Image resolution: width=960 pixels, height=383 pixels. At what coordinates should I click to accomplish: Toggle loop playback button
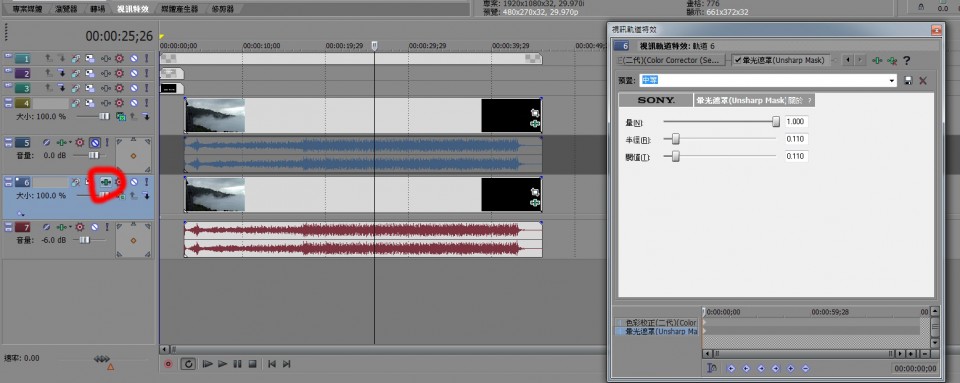(189, 363)
